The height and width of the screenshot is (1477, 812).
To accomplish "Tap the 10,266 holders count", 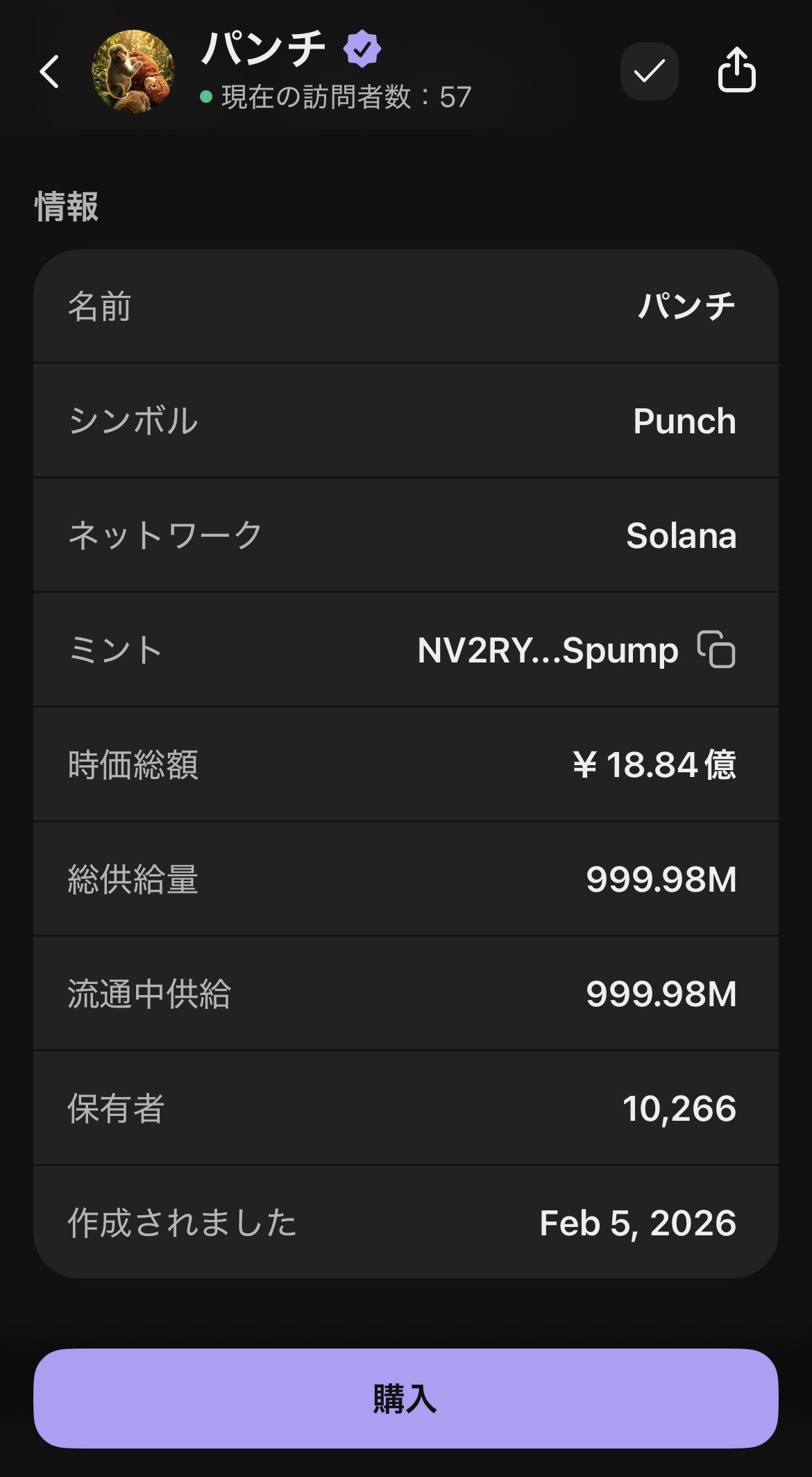I will click(x=679, y=1108).
